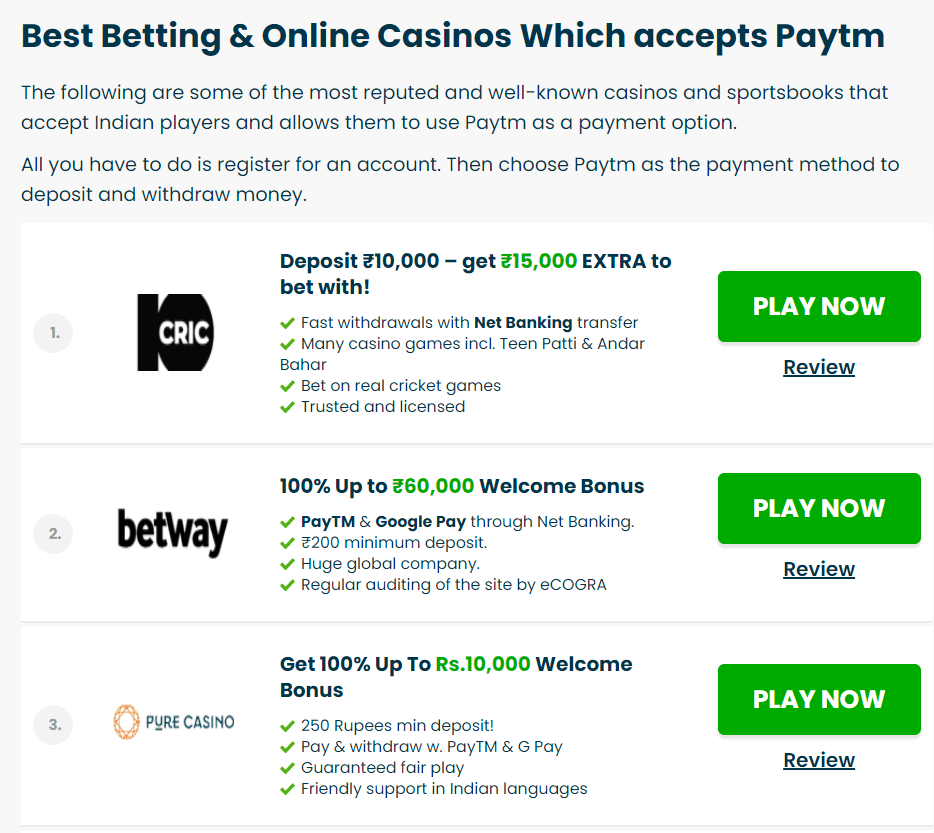The width and height of the screenshot is (934, 833).
Task: Click the Regular auditing by eCOGRA text
Action: click(453, 585)
